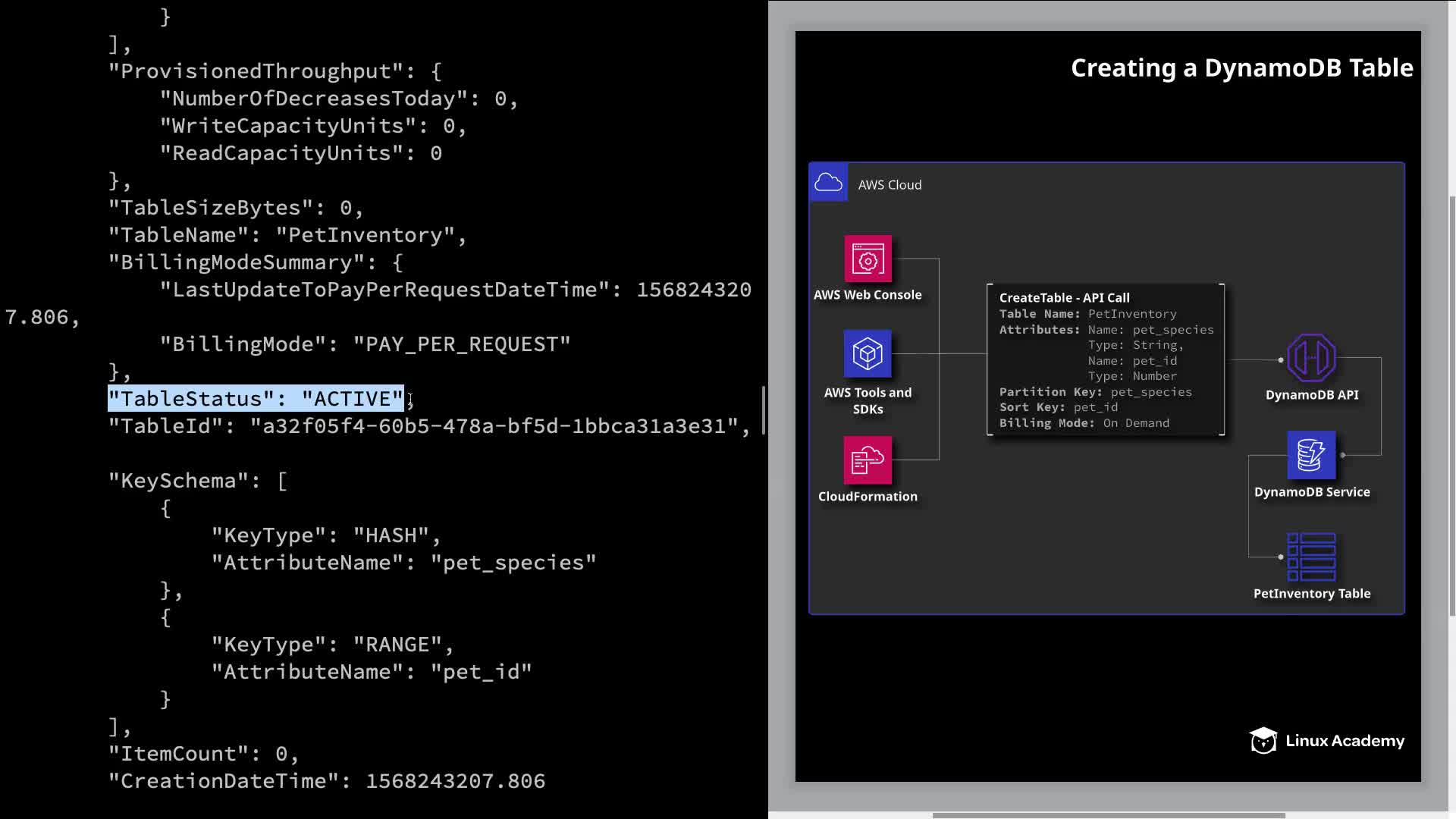Click the AWS Cloud icon
The height and width of the screenshot is (819, 1456).
tap(828, 183)
